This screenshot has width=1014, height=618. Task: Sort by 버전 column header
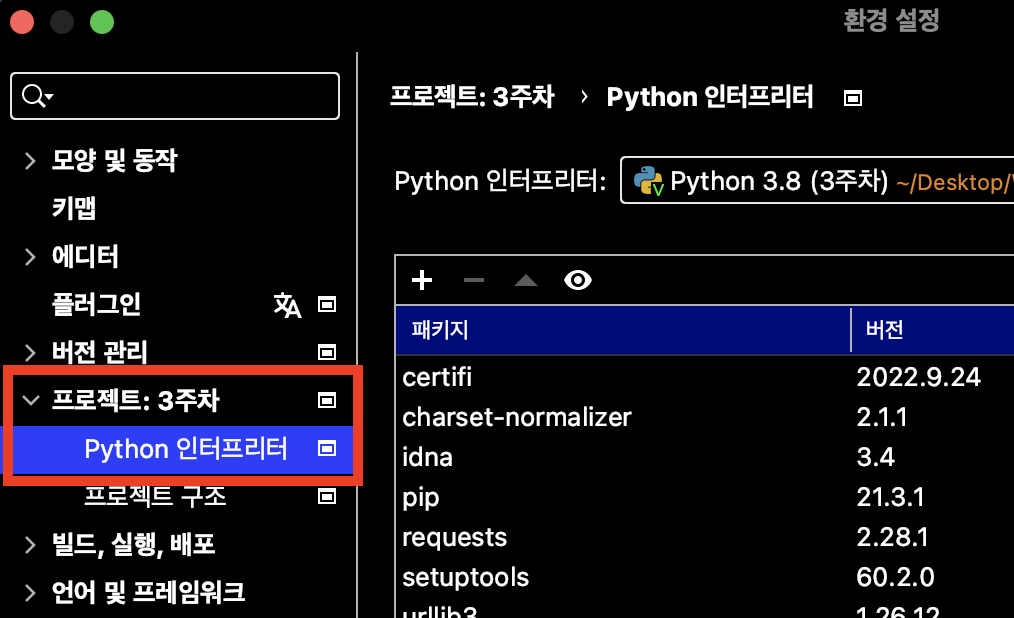pos(933,330)
